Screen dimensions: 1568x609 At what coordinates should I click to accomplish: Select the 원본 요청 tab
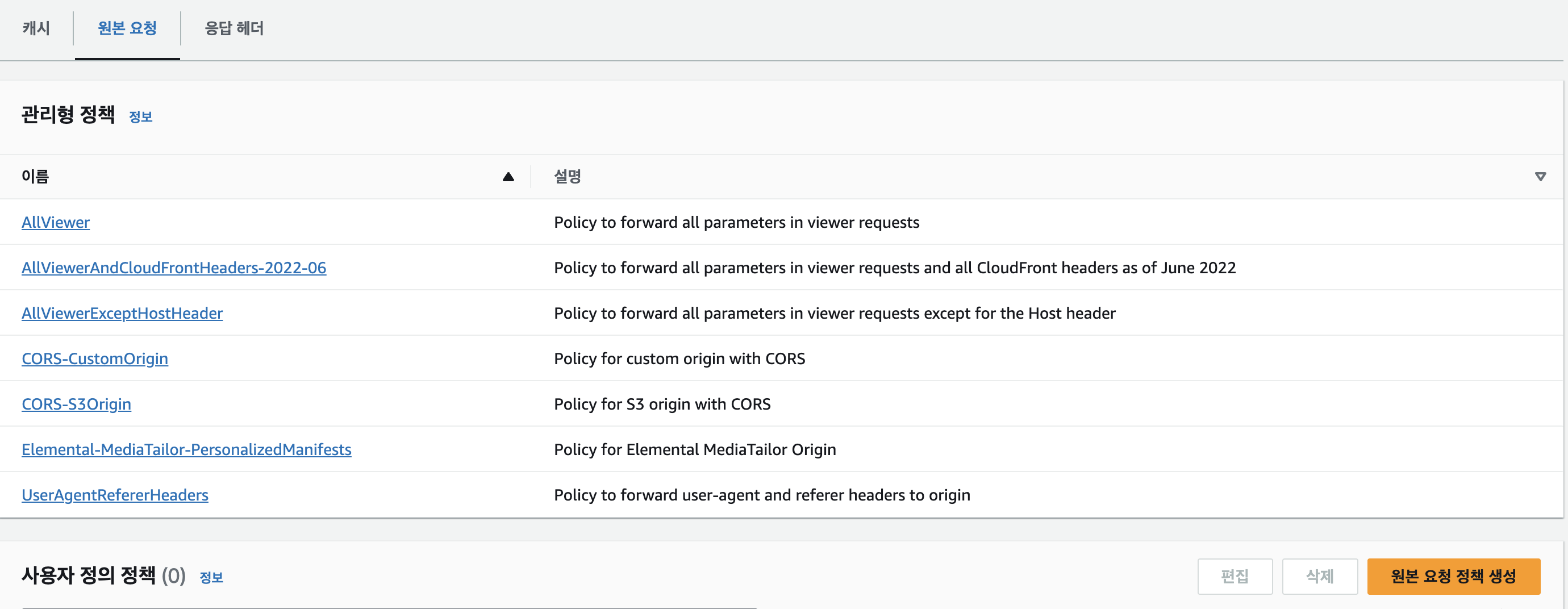(x=127, y=28)
